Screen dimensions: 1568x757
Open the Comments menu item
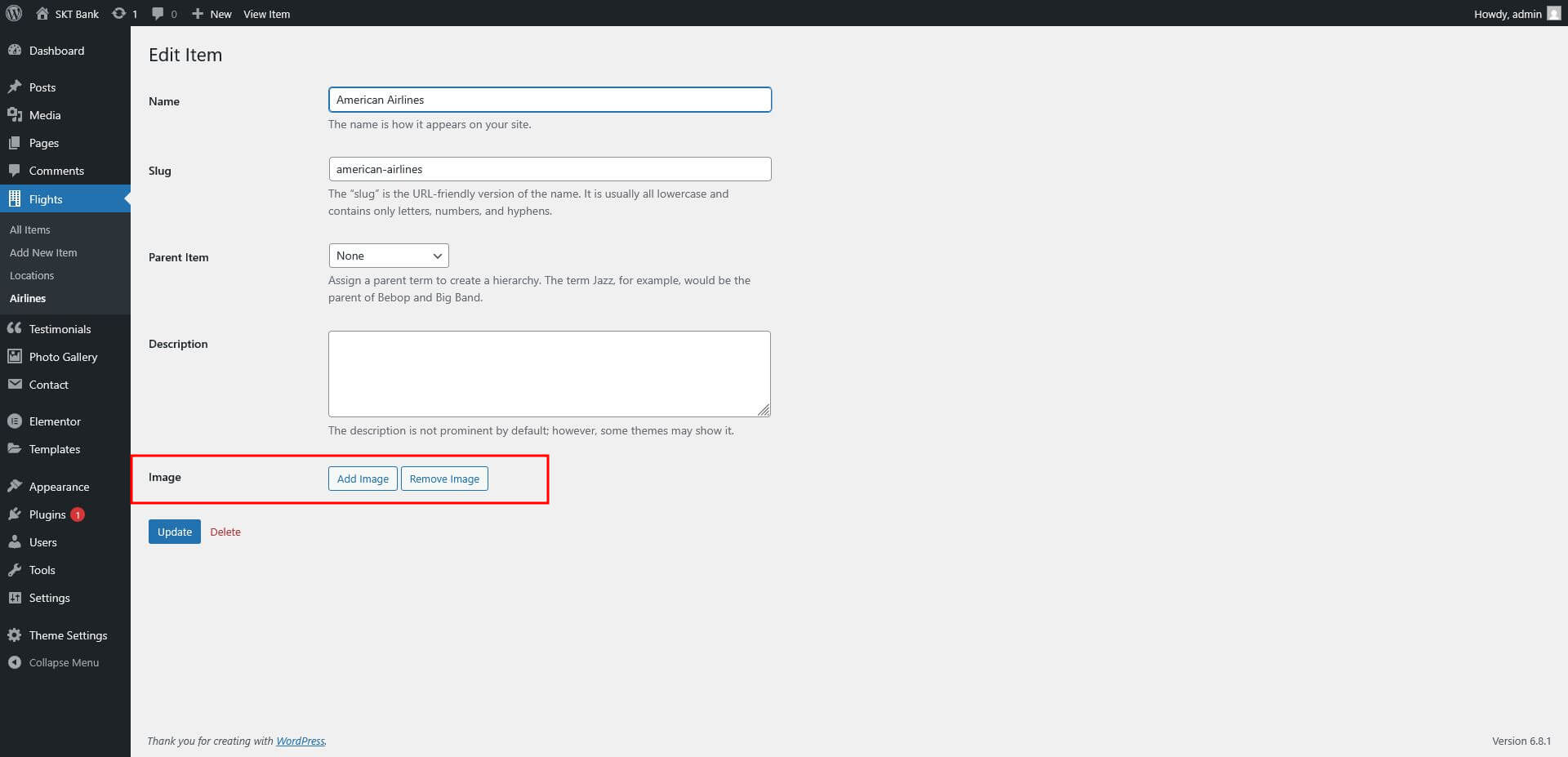[65, 171]
